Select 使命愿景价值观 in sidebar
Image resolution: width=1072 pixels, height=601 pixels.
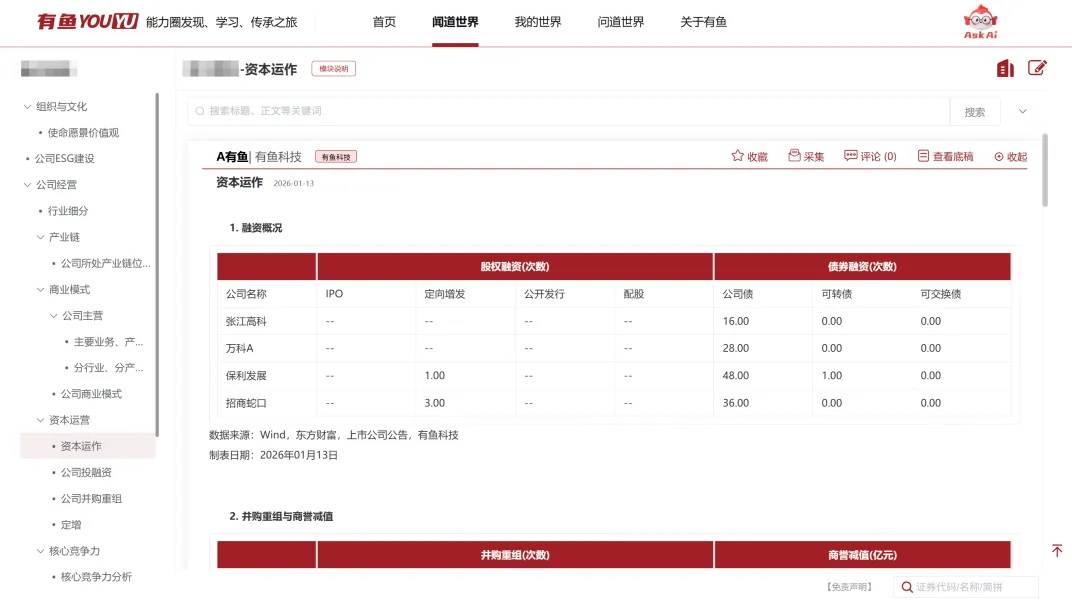click(83, 133)
